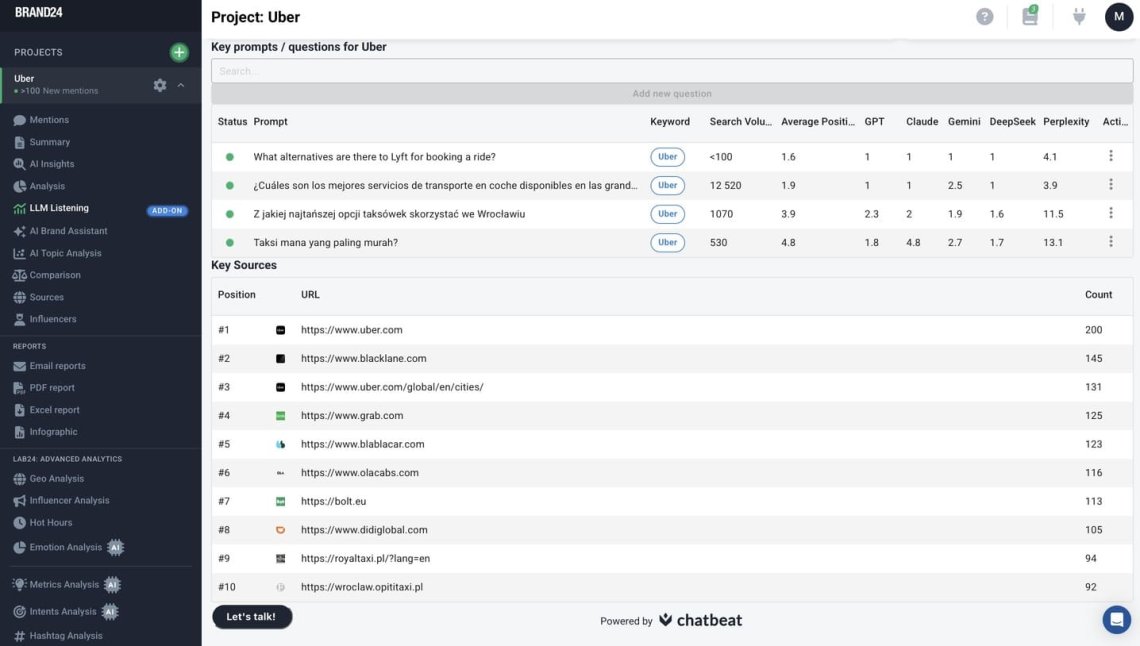The image size is (1140, 646).
Task: Open https://www.didiglobal.com source link
Action: [364, 530]
